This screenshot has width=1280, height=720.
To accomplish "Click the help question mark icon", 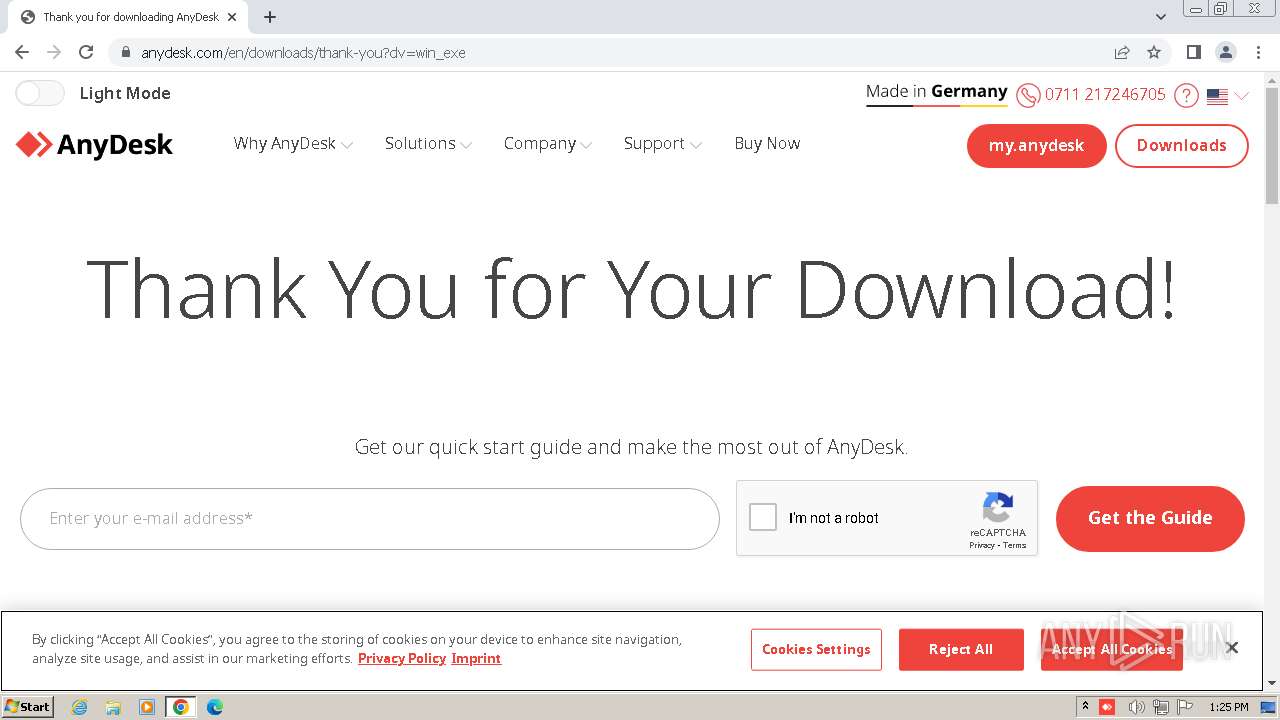I will coord(1186,95).
